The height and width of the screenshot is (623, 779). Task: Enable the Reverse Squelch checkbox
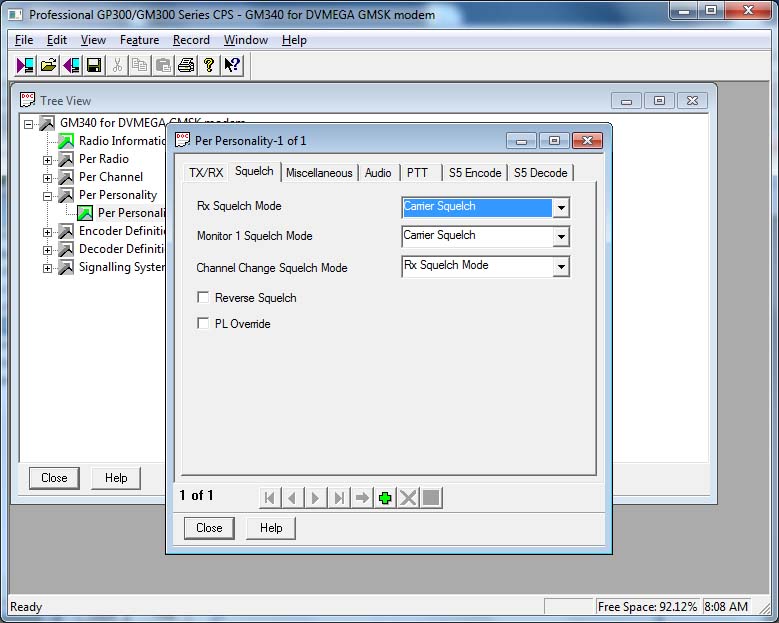(x=203, y=297)
